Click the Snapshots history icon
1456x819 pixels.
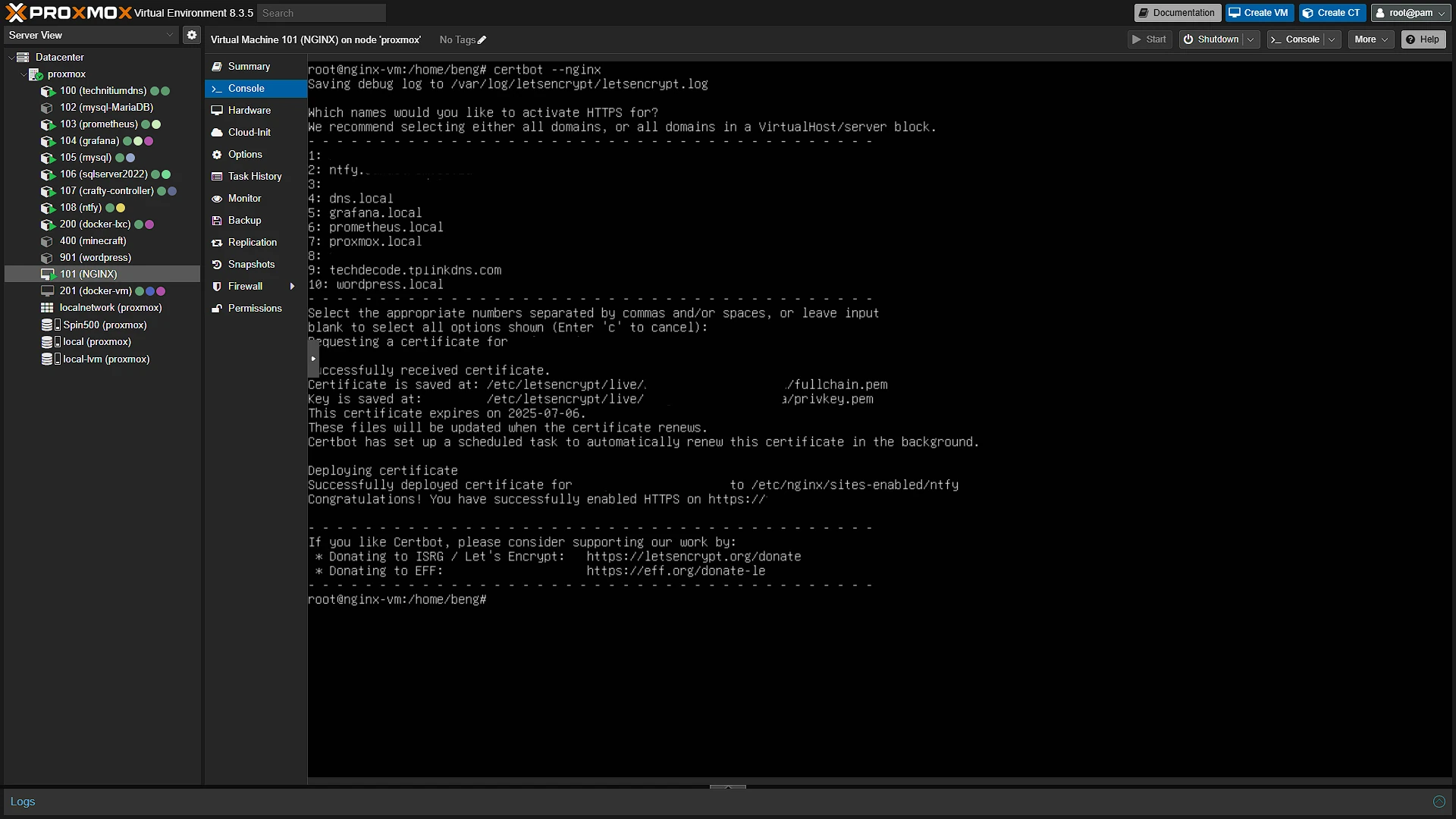point(217,265)
